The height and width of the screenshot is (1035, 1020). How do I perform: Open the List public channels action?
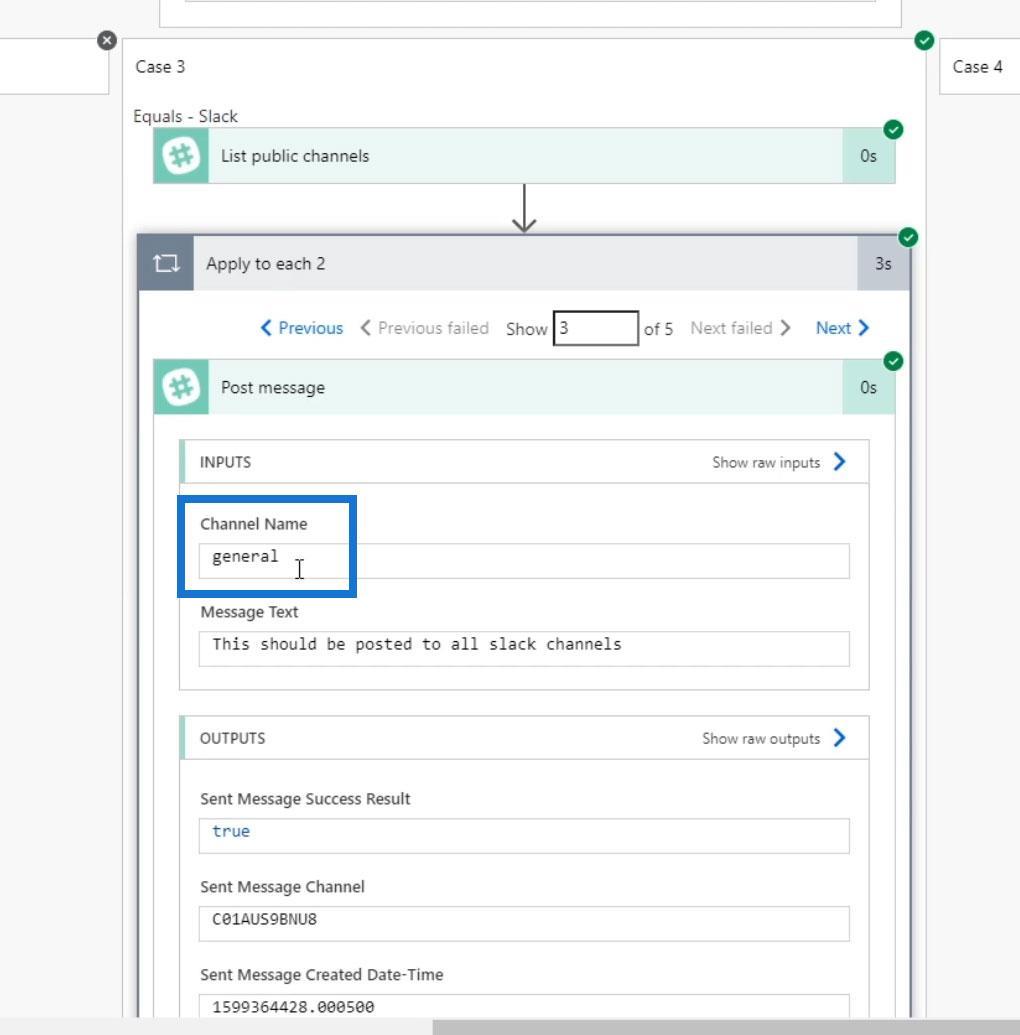click(x=524, y=156)
